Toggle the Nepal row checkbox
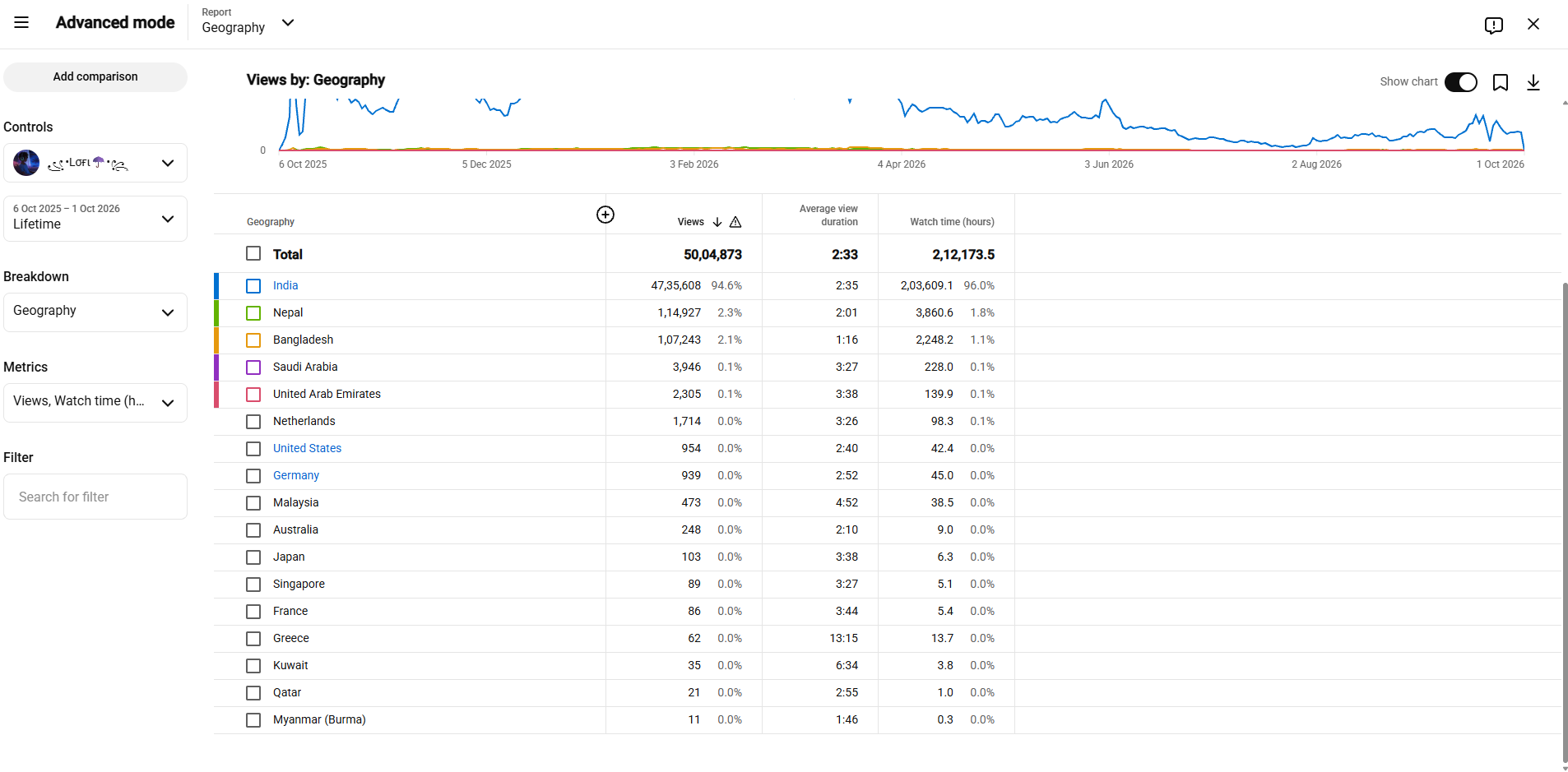Viewport: 1568px width, 772px height. click(253, 313)
